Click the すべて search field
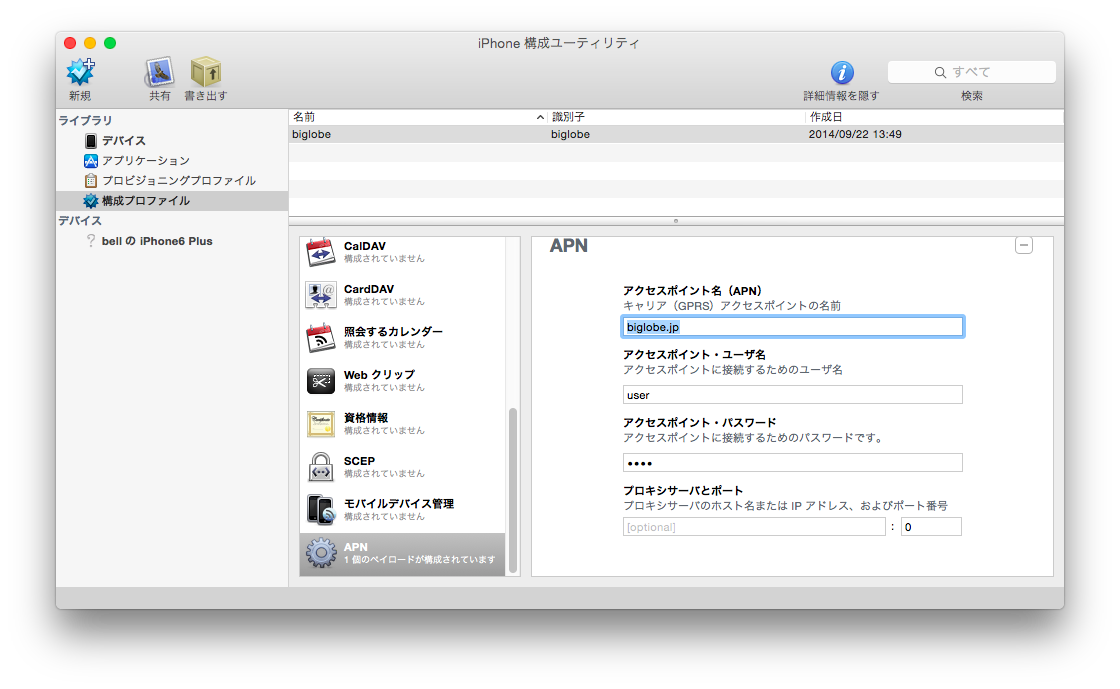This screenshot has width=1120, height=689. [971, 72]
